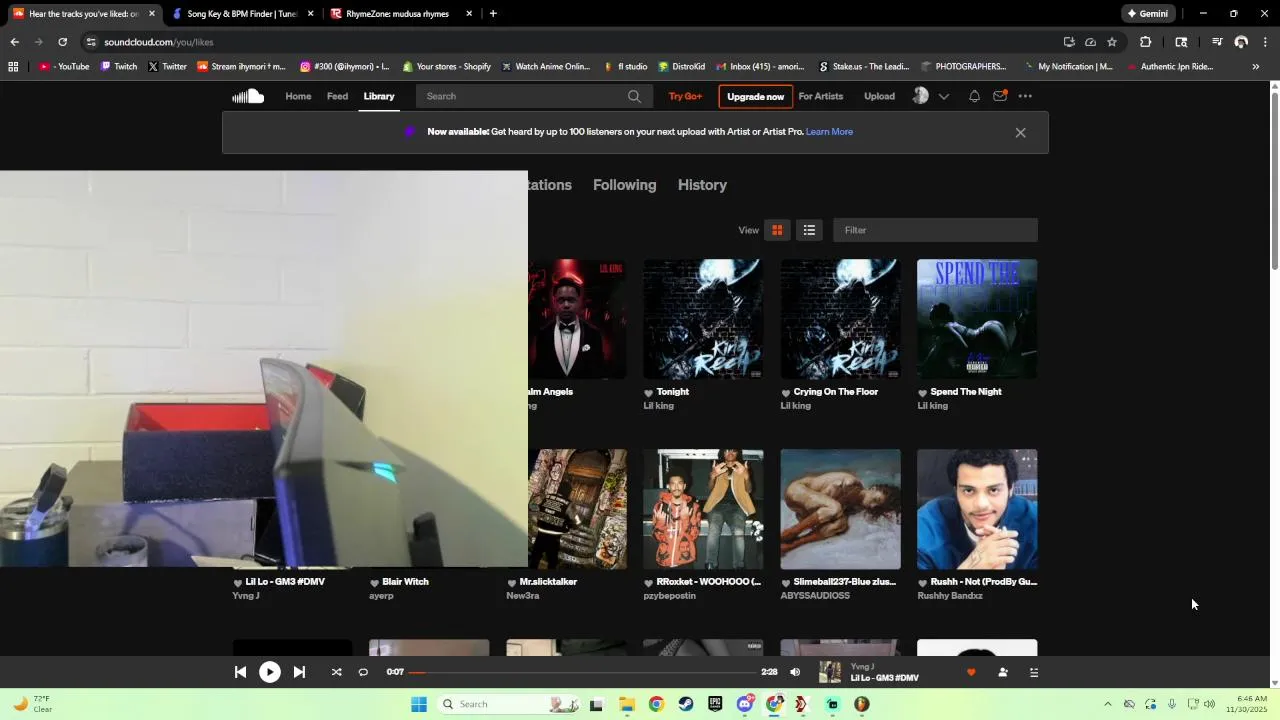
Task: Toggle shuffle in the player bar
Action: [x=337, y=672]
